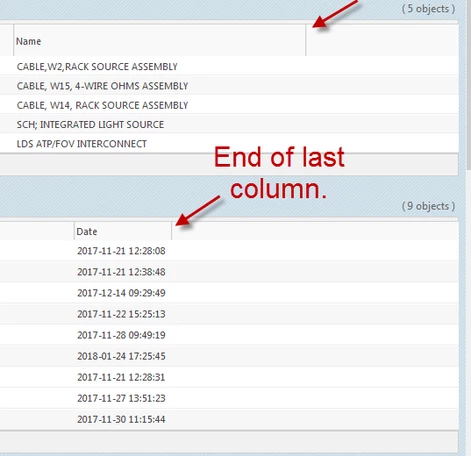Click the '( 9 objects )' count label

click(428, 206)
